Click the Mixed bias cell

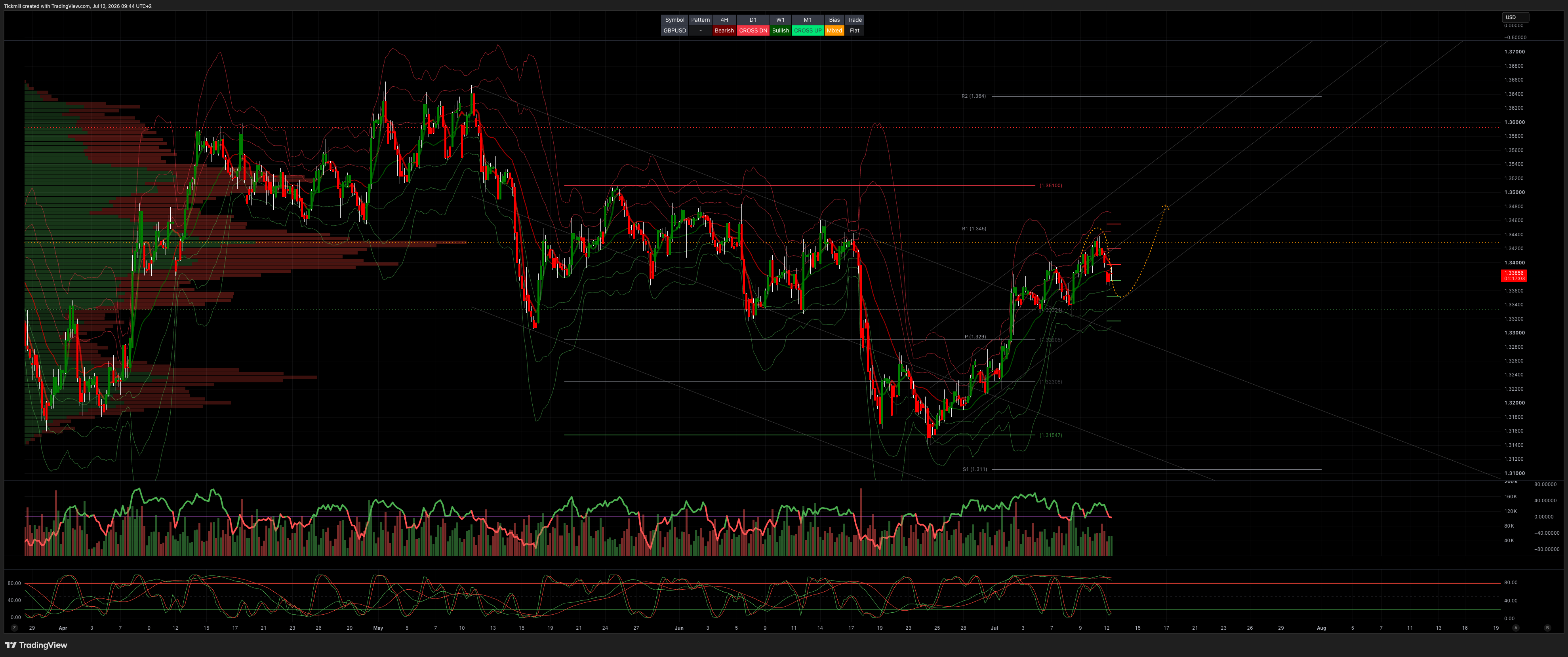coord(834,30)
